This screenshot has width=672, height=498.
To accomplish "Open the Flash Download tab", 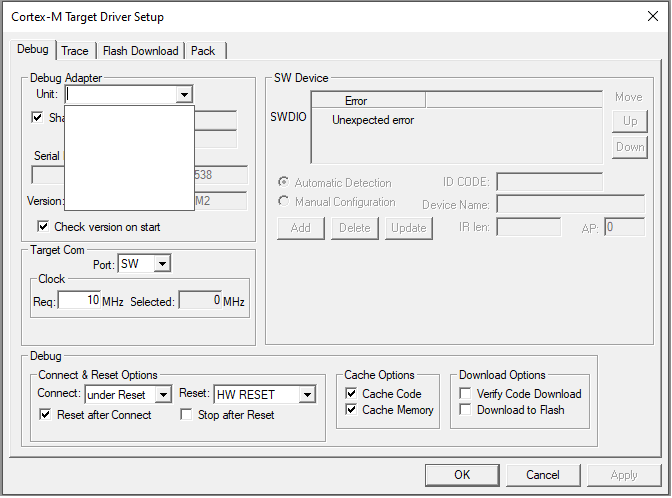I will [141, 51].
